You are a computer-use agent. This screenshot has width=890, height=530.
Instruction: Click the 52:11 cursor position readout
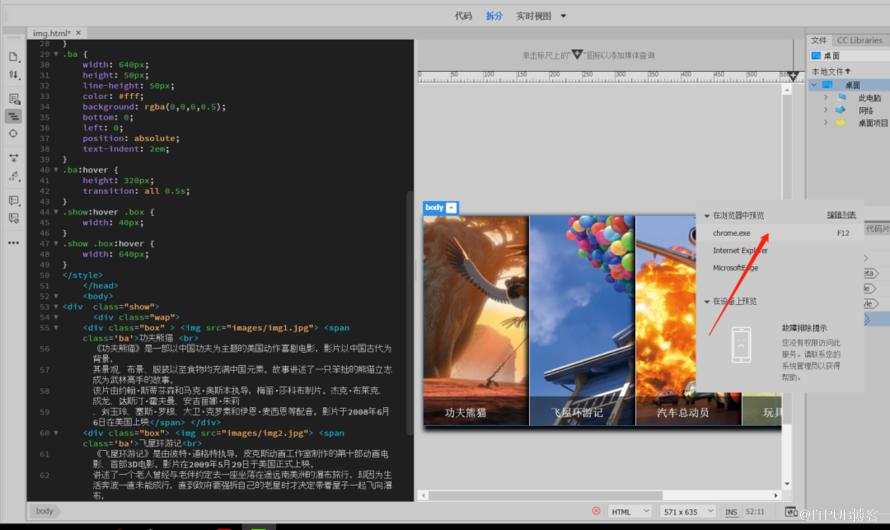755,512
